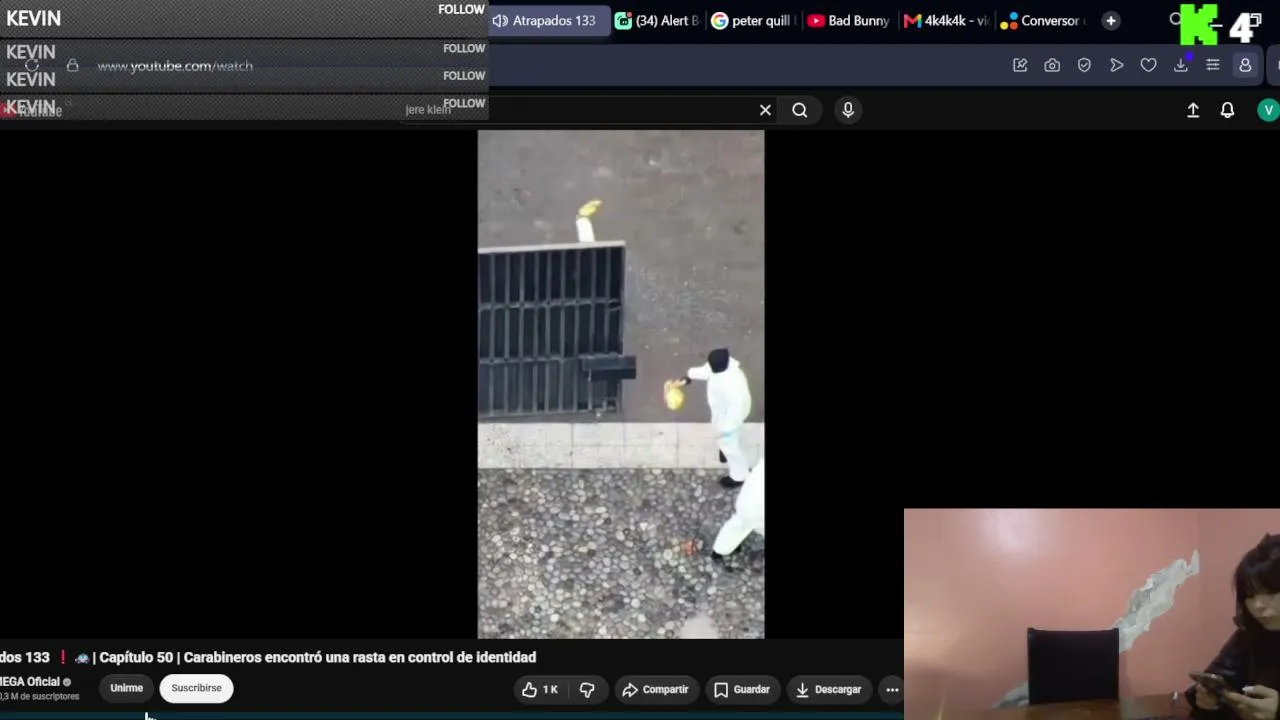Take a snapshot with the camera icon
The image size is (1280, 720).
click(1052, 65)
